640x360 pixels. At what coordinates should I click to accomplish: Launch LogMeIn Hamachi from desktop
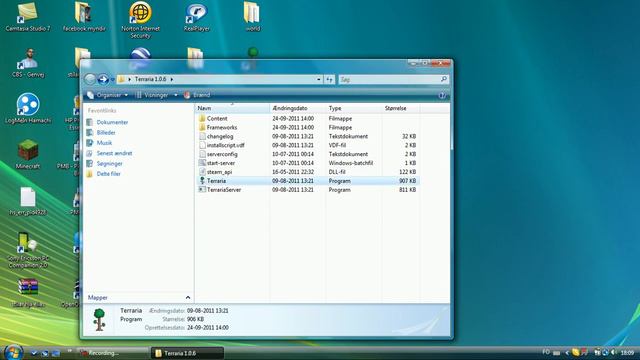tap(28, 108)
